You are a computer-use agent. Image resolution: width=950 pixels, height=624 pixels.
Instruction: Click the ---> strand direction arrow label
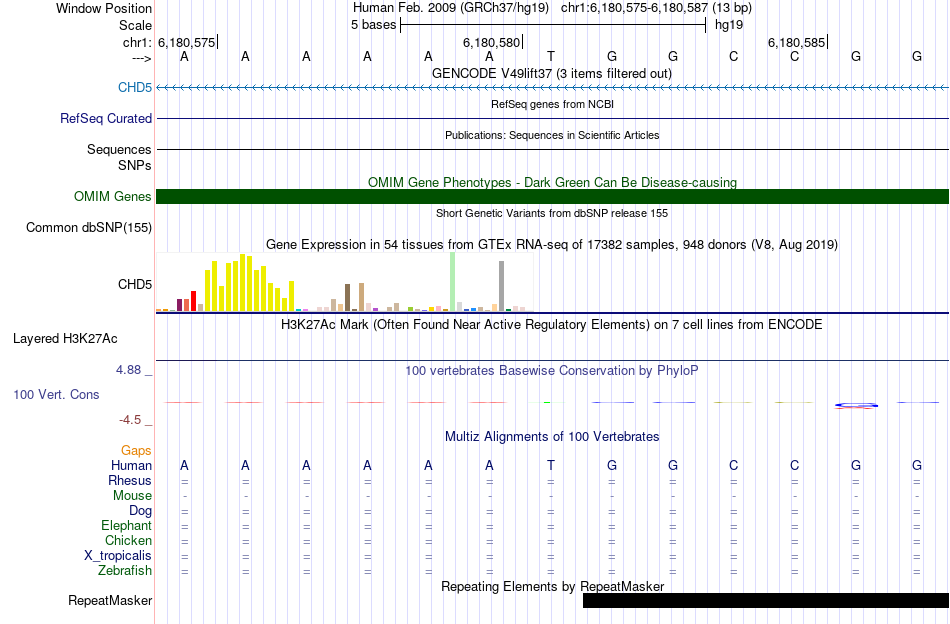[x=142, y=58]
